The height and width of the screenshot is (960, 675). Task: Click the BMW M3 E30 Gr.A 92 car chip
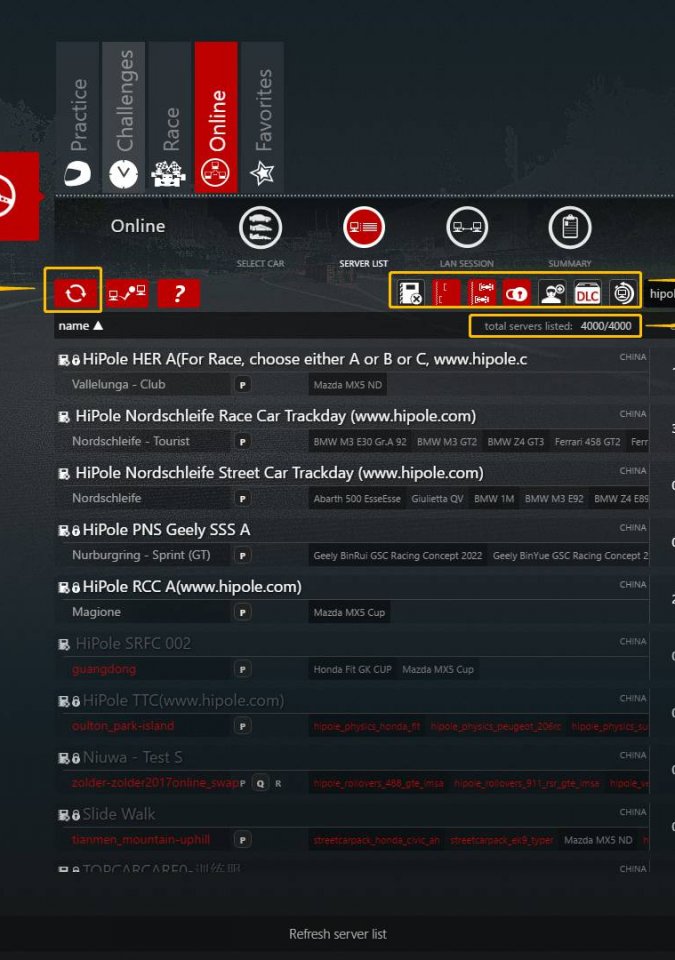(x=360, y=442)
